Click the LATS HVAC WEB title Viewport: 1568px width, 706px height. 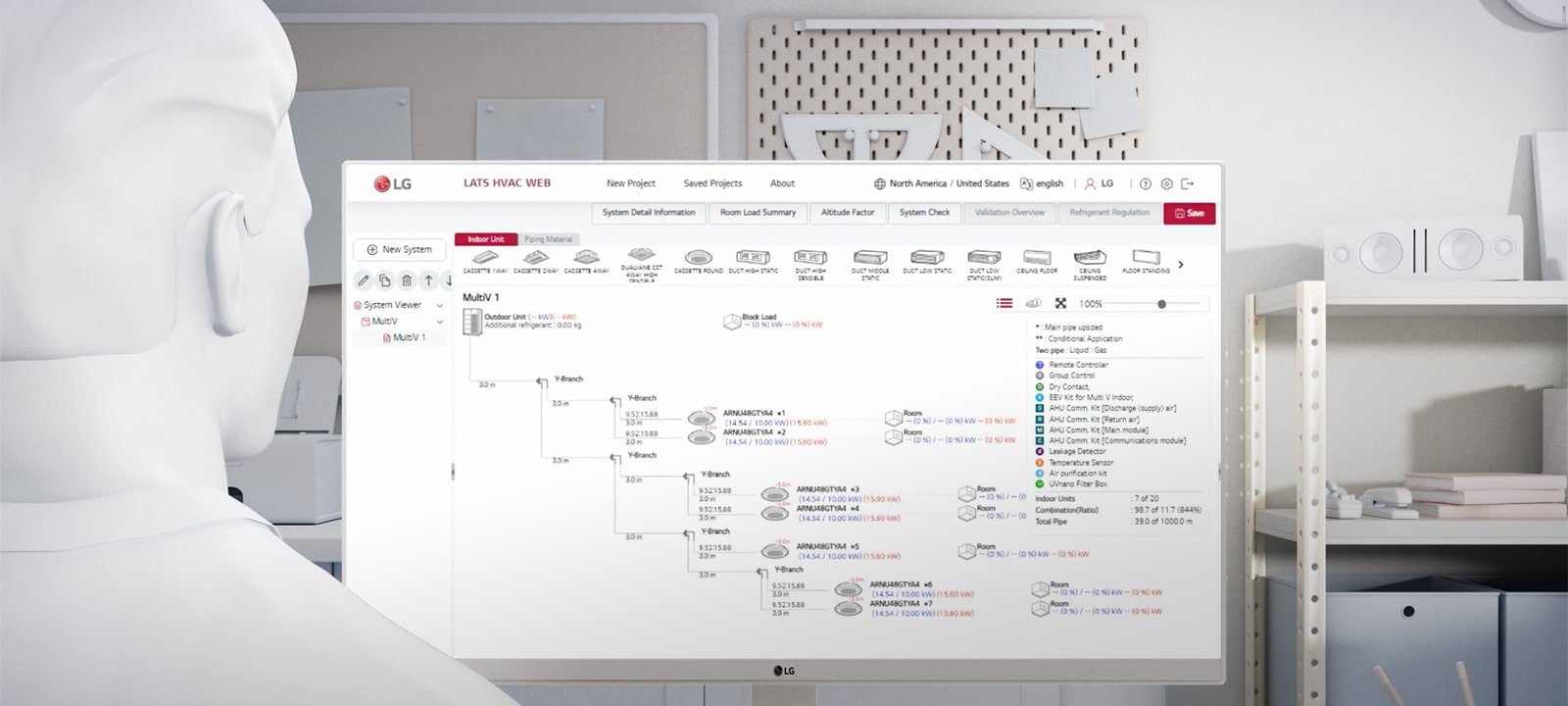[507, 183]
